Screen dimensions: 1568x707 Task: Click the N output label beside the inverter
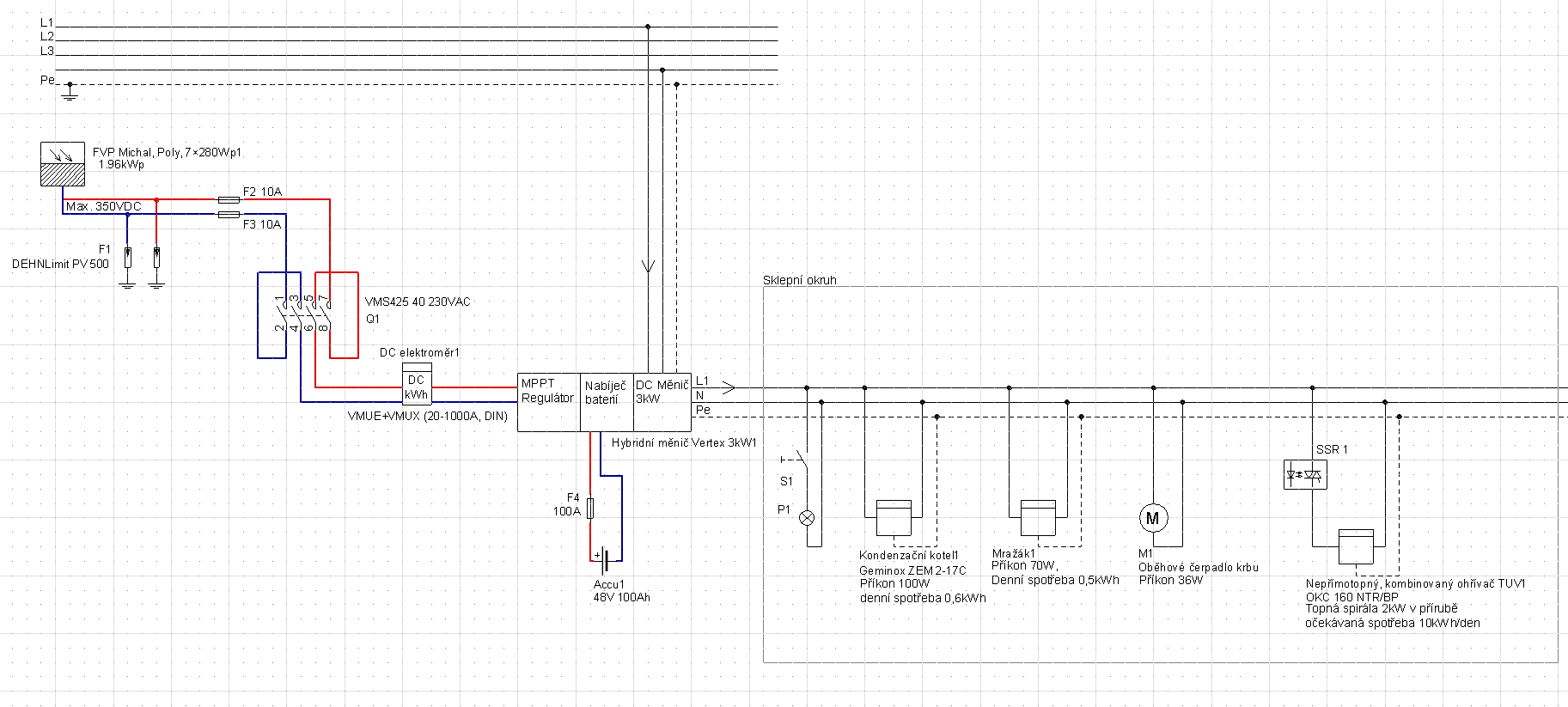pyautogui.click(x=700, y=395)
